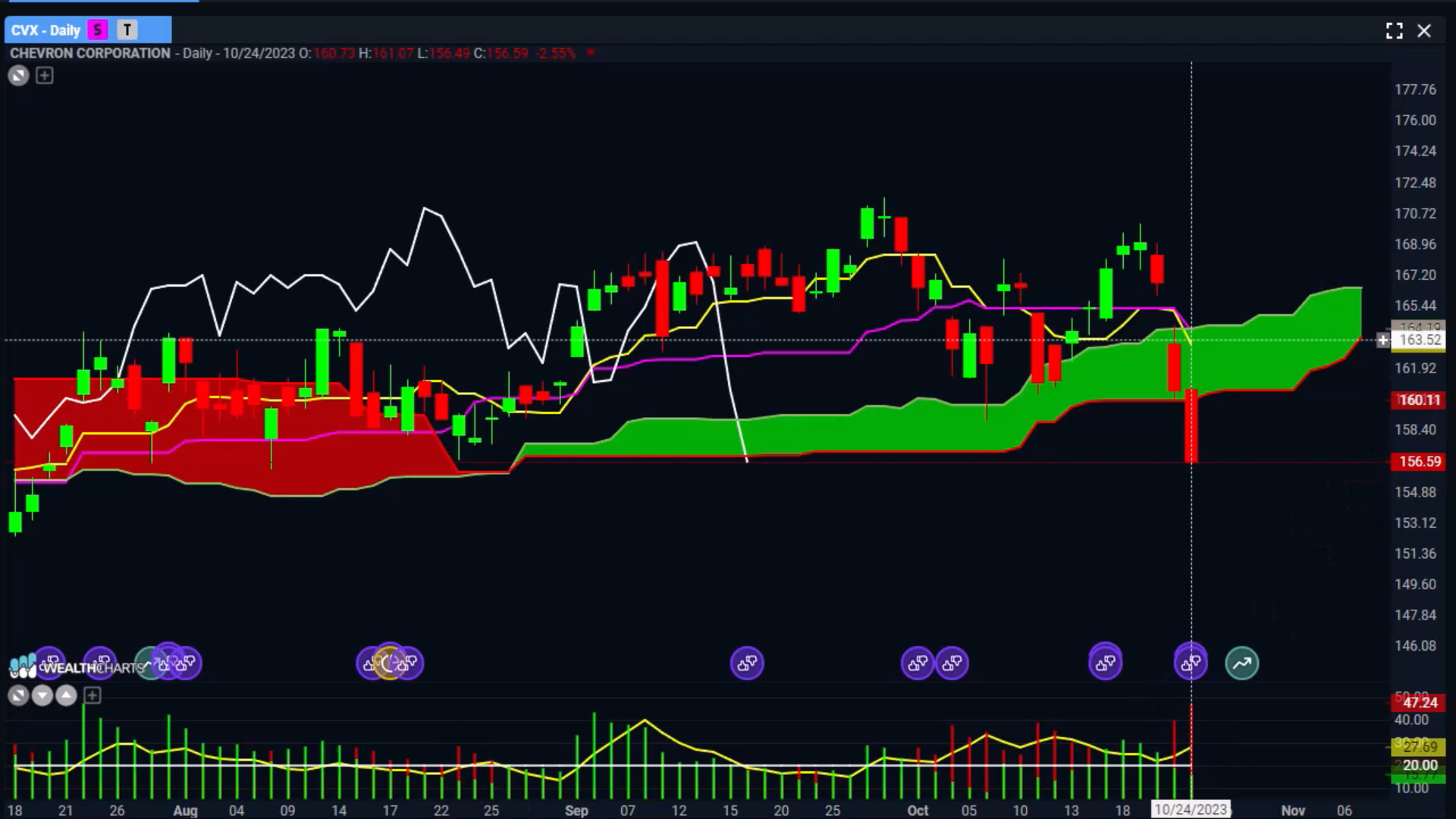1456x819 pixels.
Task: Move the indicator pane up with the up arrow
Action: (67, 695)
